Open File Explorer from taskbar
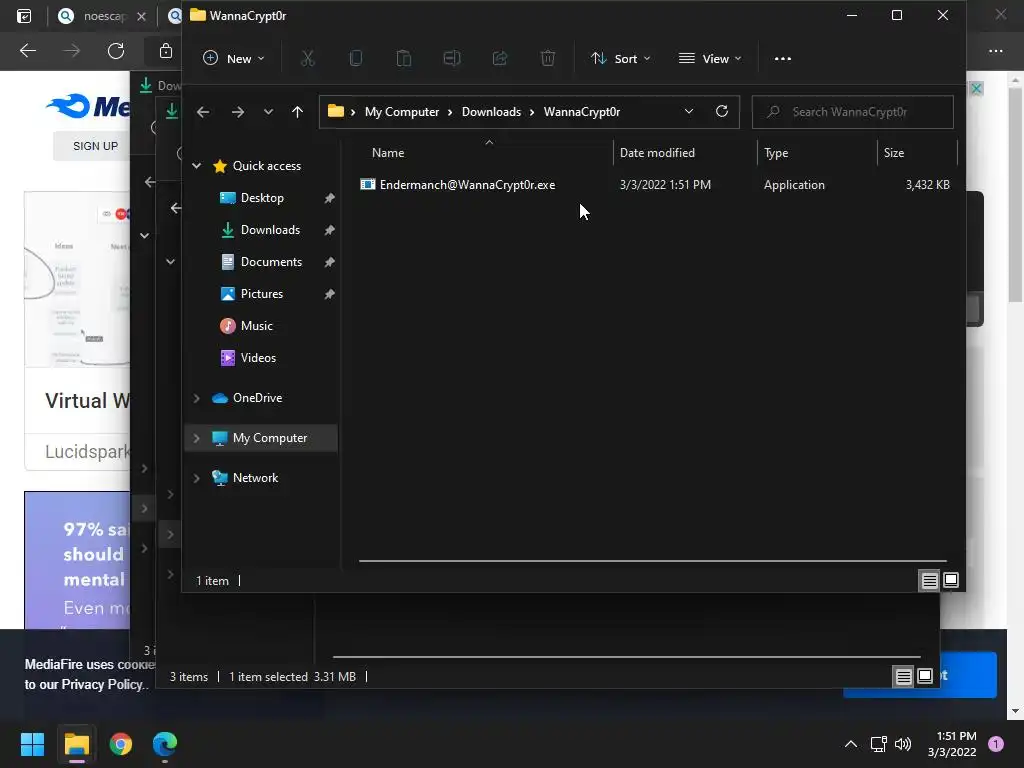Image resolution: width=1024 pixels, height=768 pixels. (76, 744)
